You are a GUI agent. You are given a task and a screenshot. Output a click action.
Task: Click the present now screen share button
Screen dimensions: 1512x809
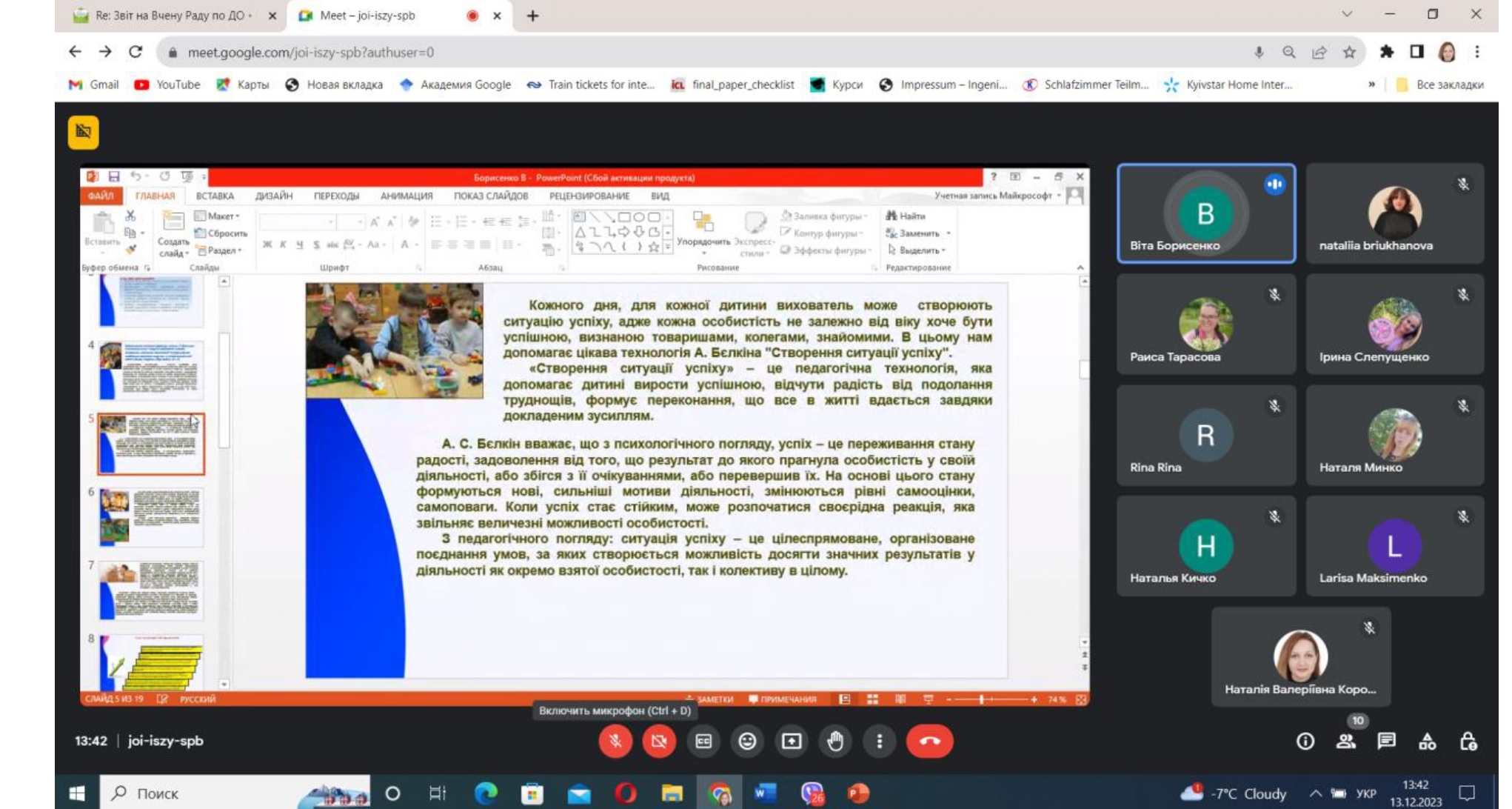click(x=791, y=741)
